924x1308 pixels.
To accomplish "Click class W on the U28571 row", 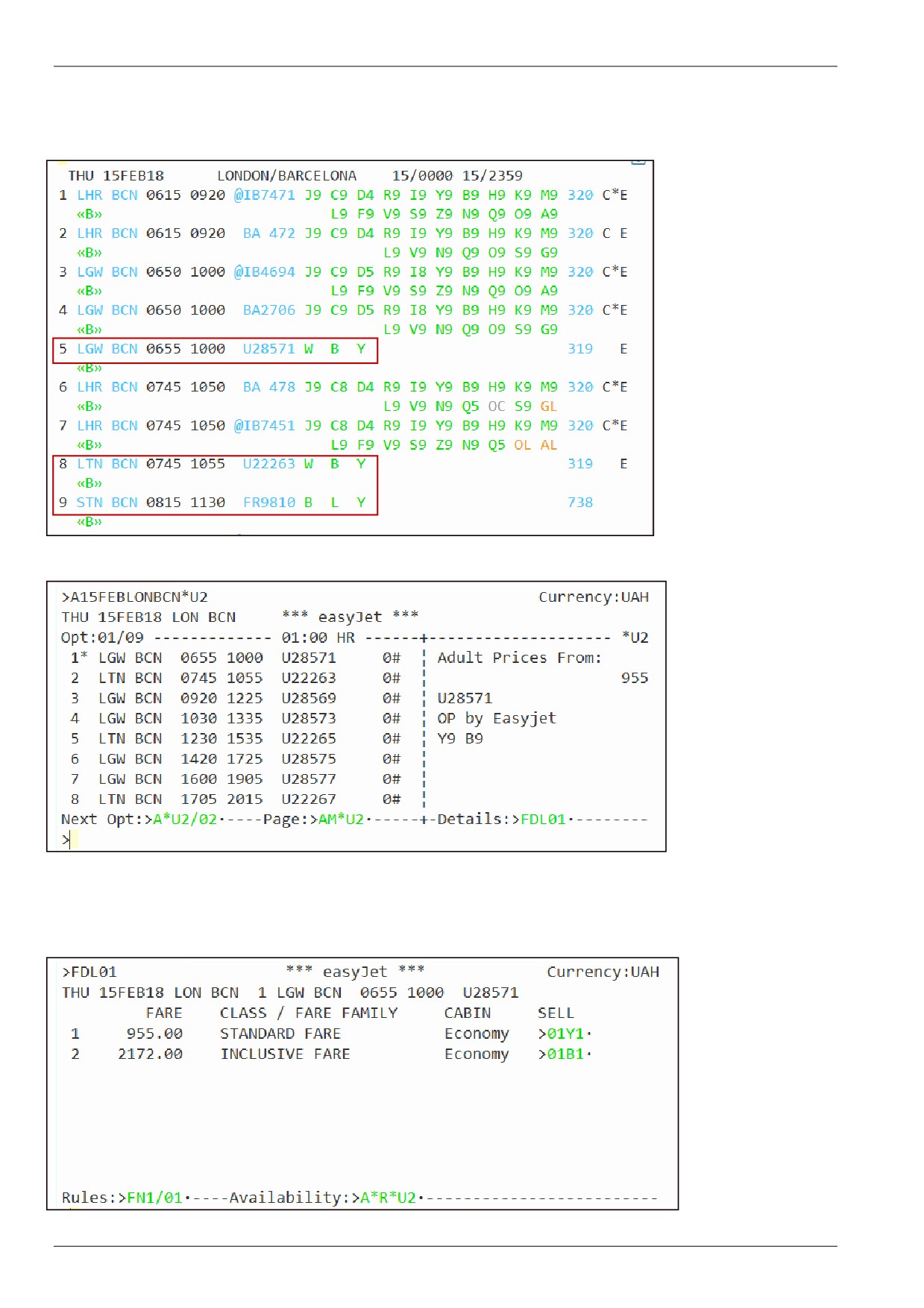I will 309,349.
